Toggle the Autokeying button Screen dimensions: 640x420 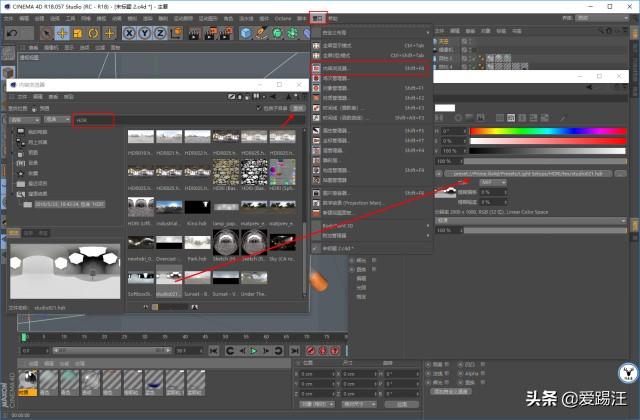[x=323, y=351]
